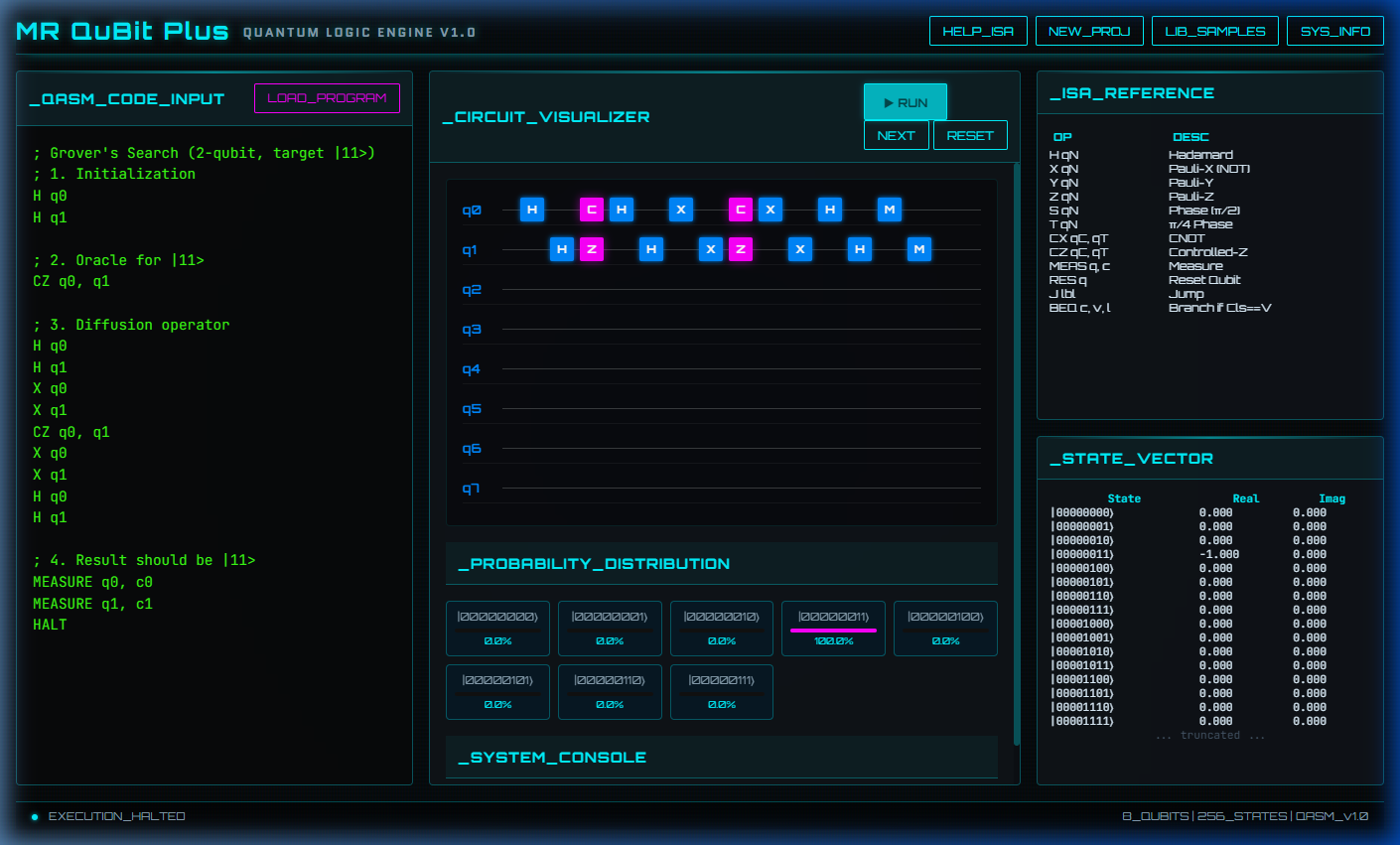This screenshot has height=845, width=1400.
Task: Show SYS_INFO details
Action: [1335, 31]
